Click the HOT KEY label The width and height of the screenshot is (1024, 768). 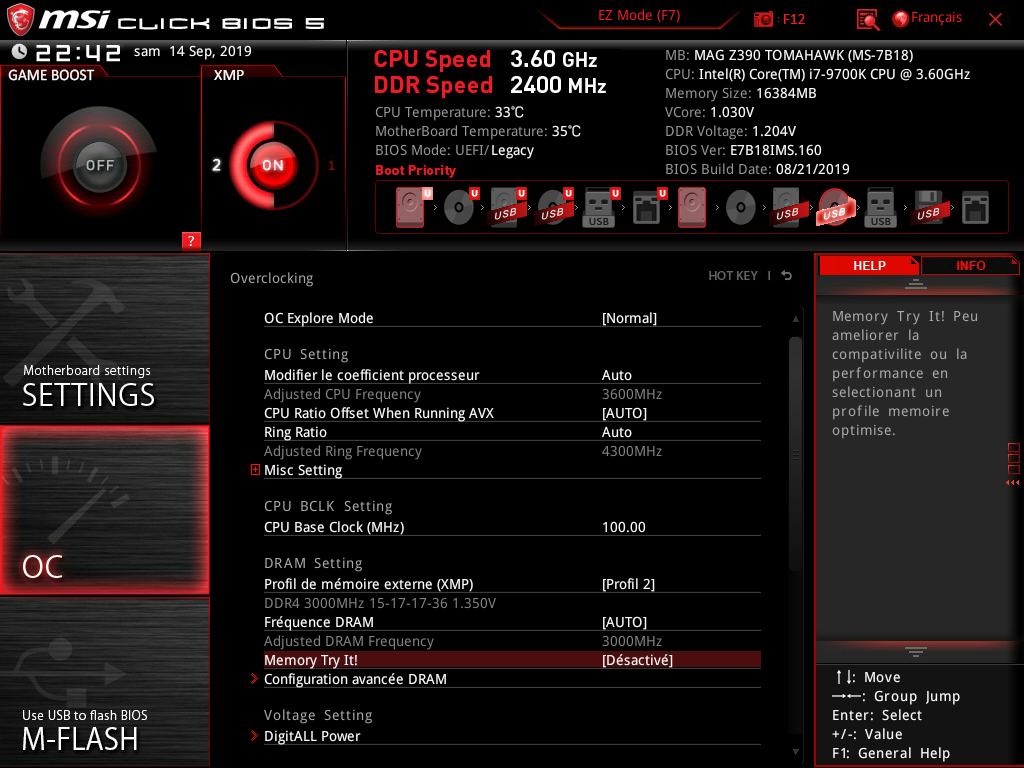733,276
